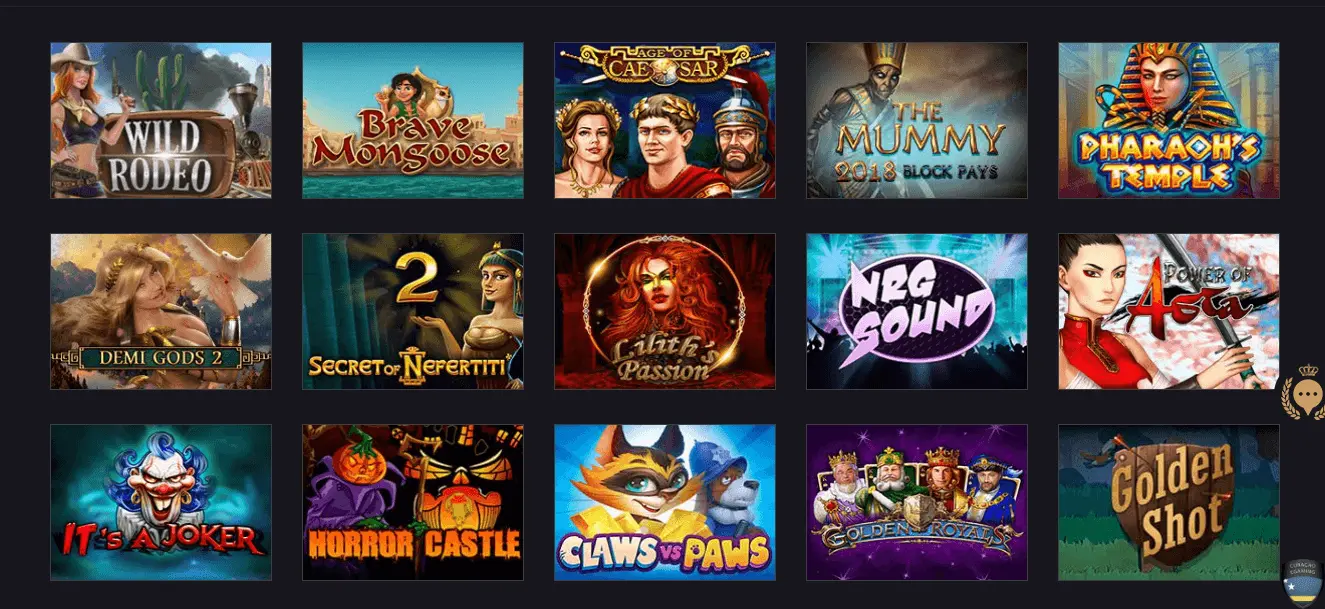Open the live chat bubble icon

click(x=1305, y=393)
